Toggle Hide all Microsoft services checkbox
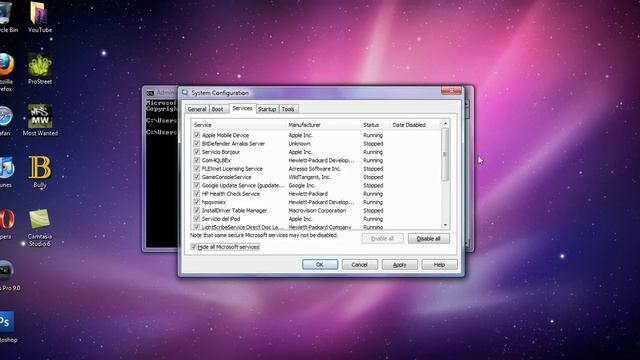Viewport: 640px width, 360px height. click(194, 247)
